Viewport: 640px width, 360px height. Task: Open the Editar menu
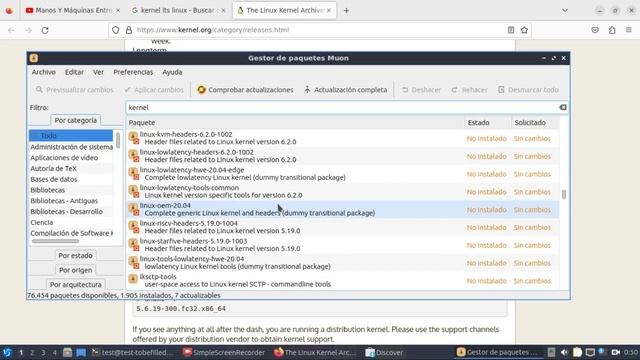click(74, 72)
